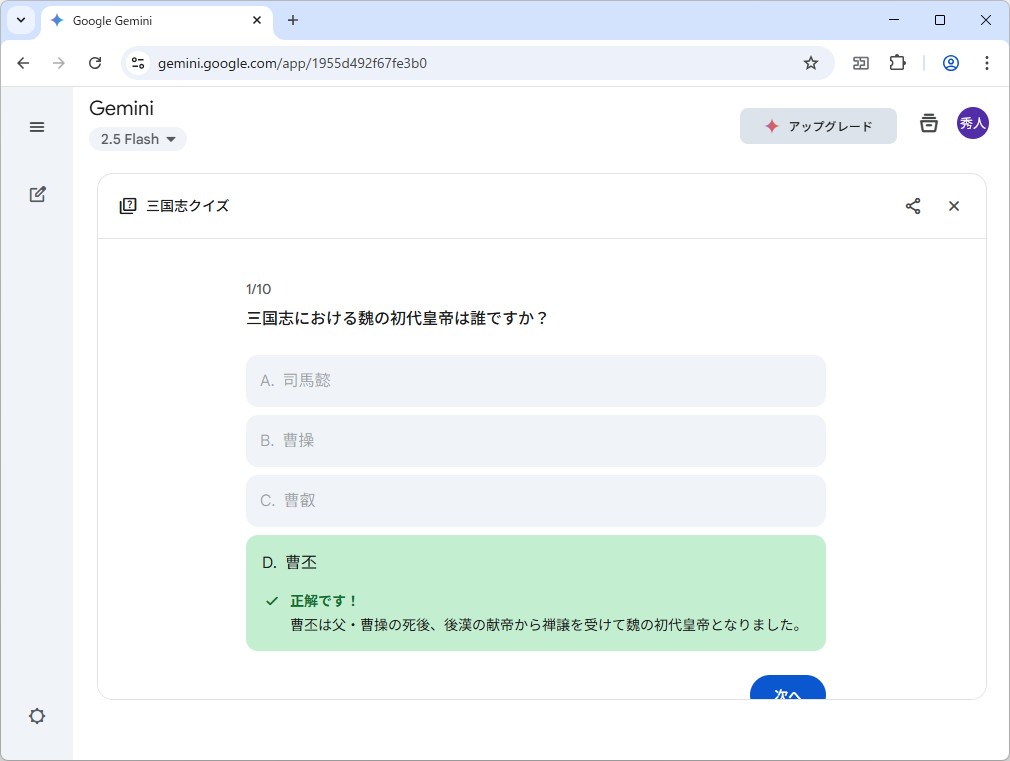Click the 秀人 profile avatar
1010x761 pixels.
(972, 123)
